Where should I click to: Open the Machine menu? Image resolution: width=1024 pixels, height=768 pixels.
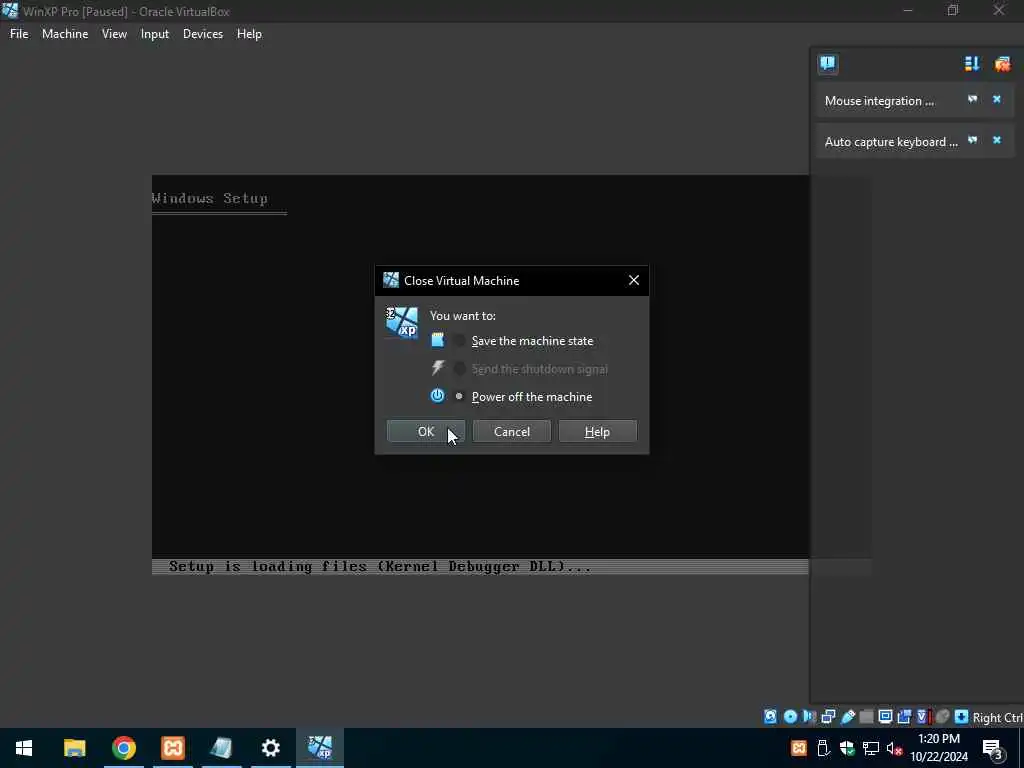[65, 34]
